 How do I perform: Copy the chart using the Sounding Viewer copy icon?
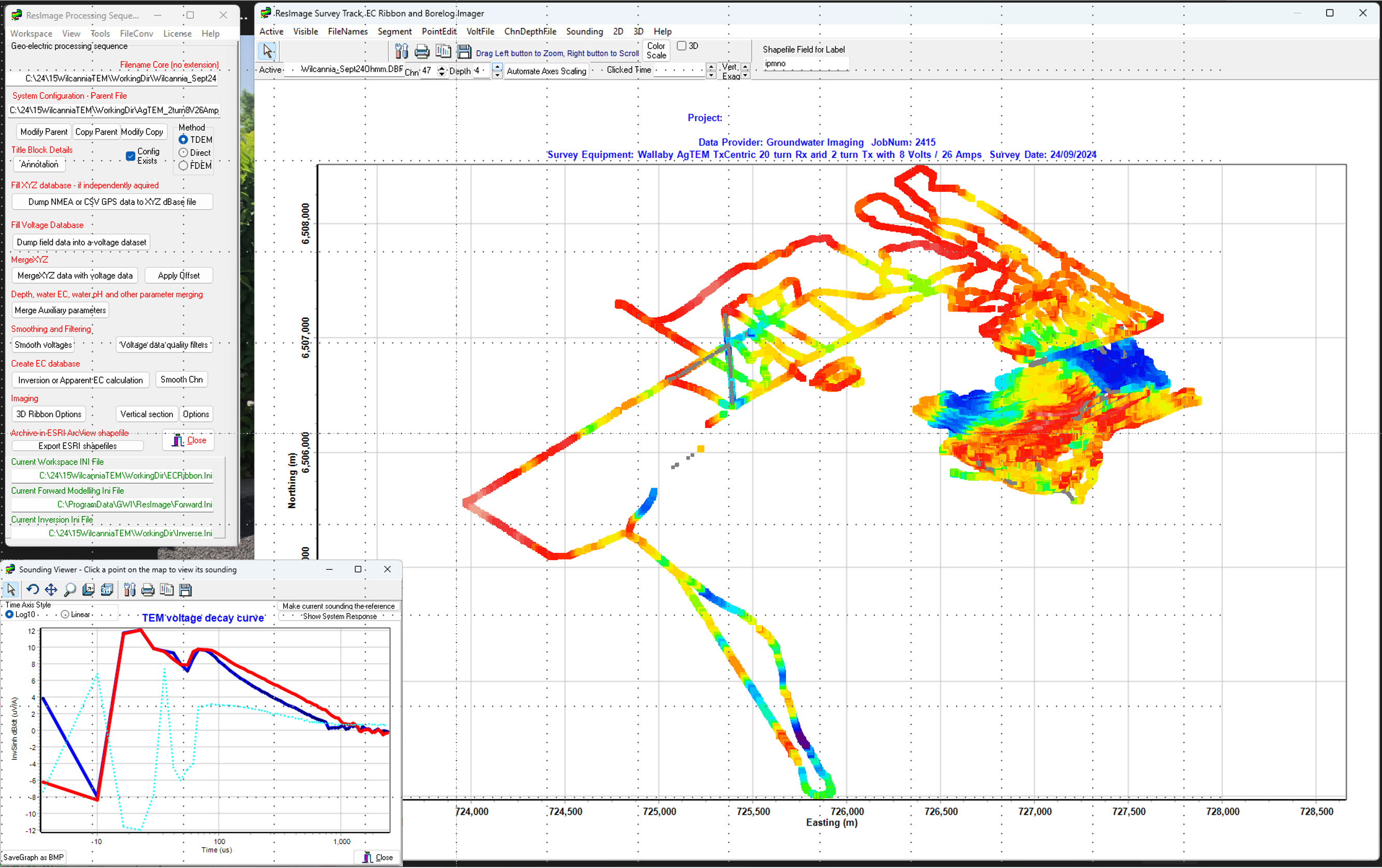pyautogui.click(x=167, y=589)
